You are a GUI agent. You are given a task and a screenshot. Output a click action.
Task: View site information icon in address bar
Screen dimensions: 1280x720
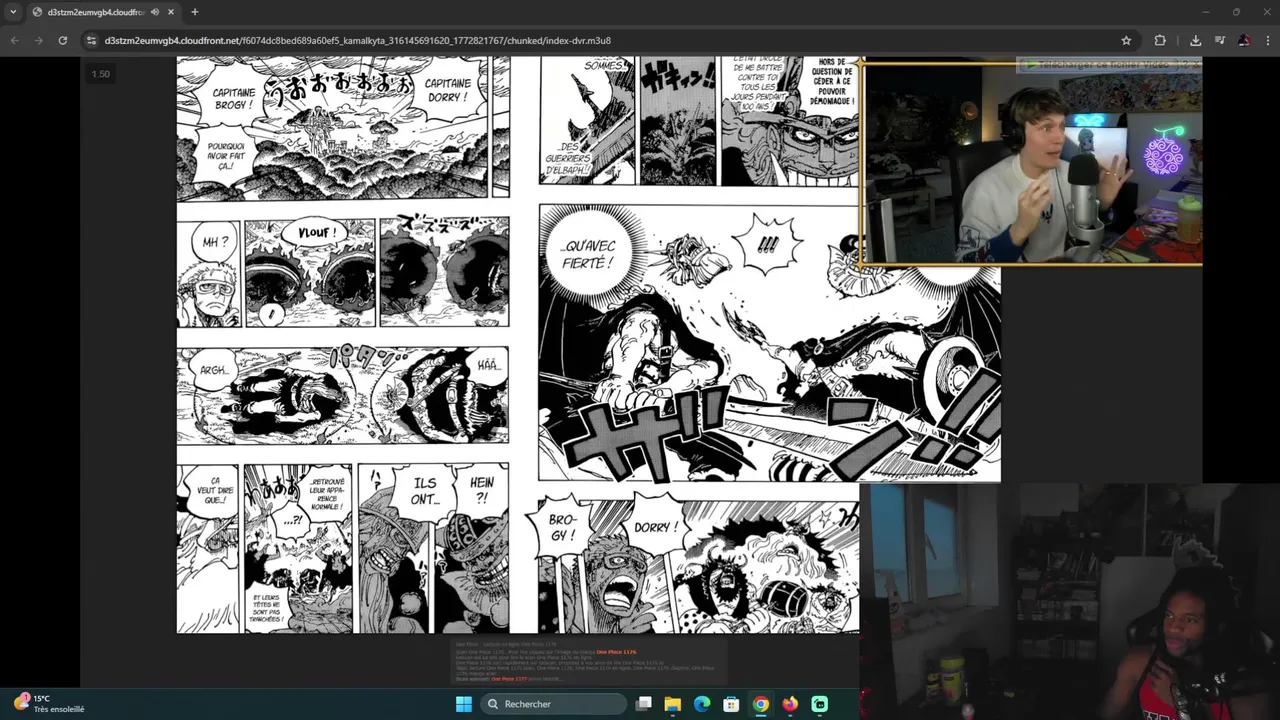tap(92, 40)
